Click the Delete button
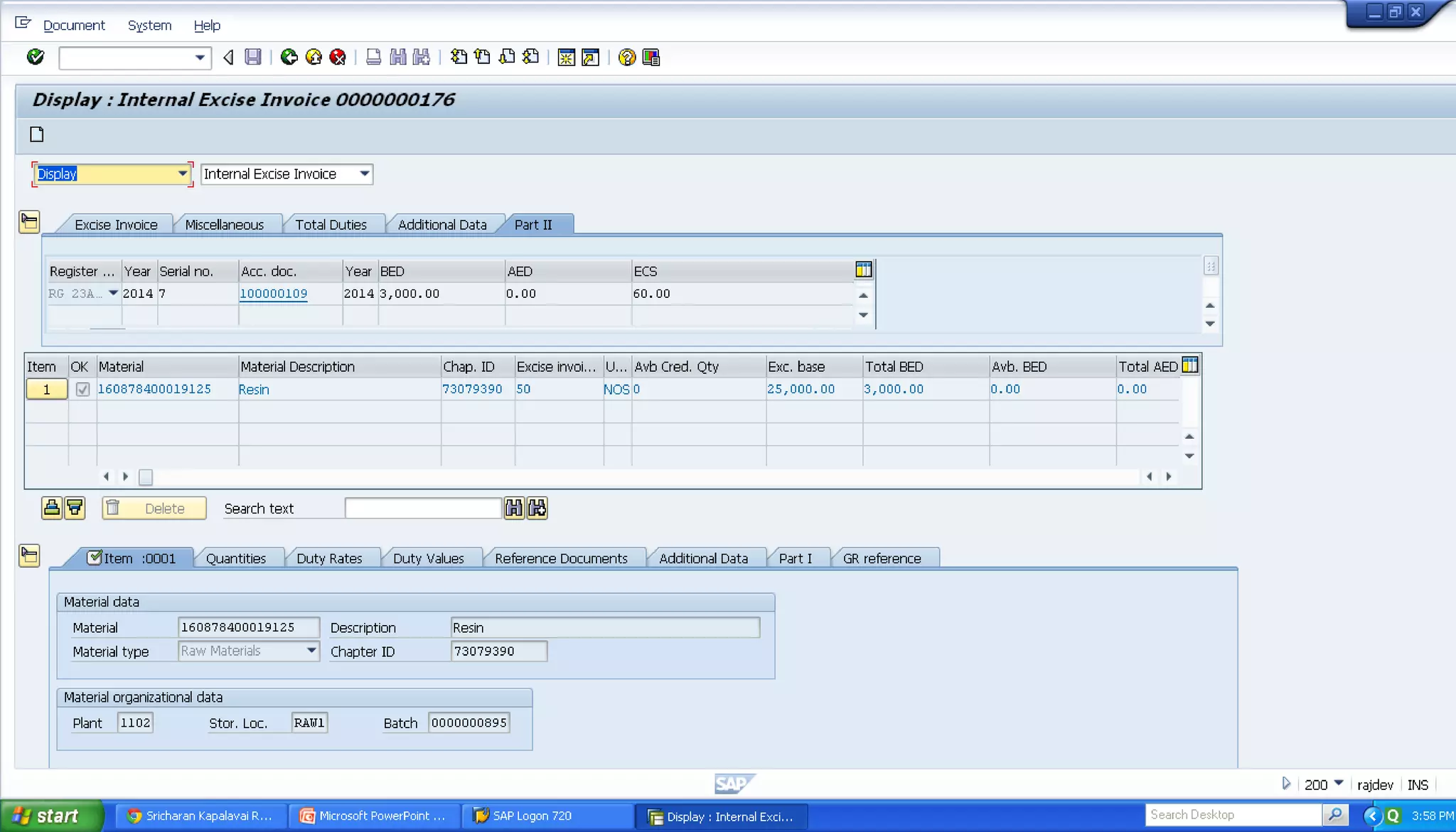 154,508
